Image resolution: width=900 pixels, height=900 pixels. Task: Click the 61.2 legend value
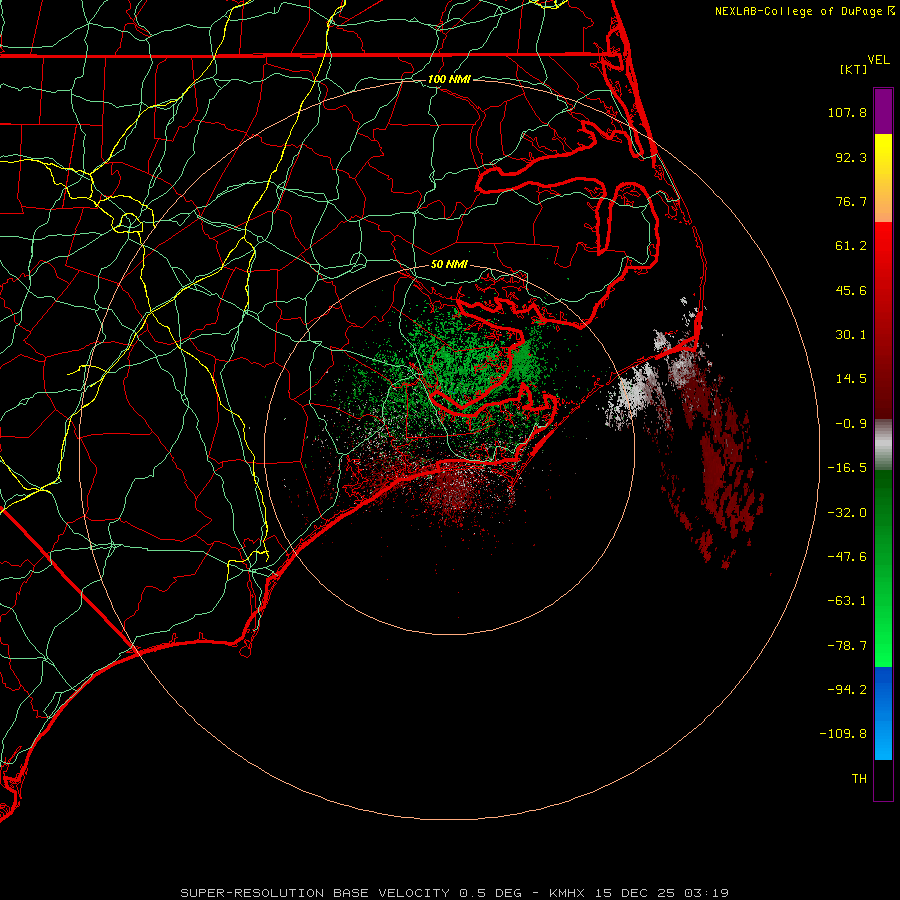(851, 246)
